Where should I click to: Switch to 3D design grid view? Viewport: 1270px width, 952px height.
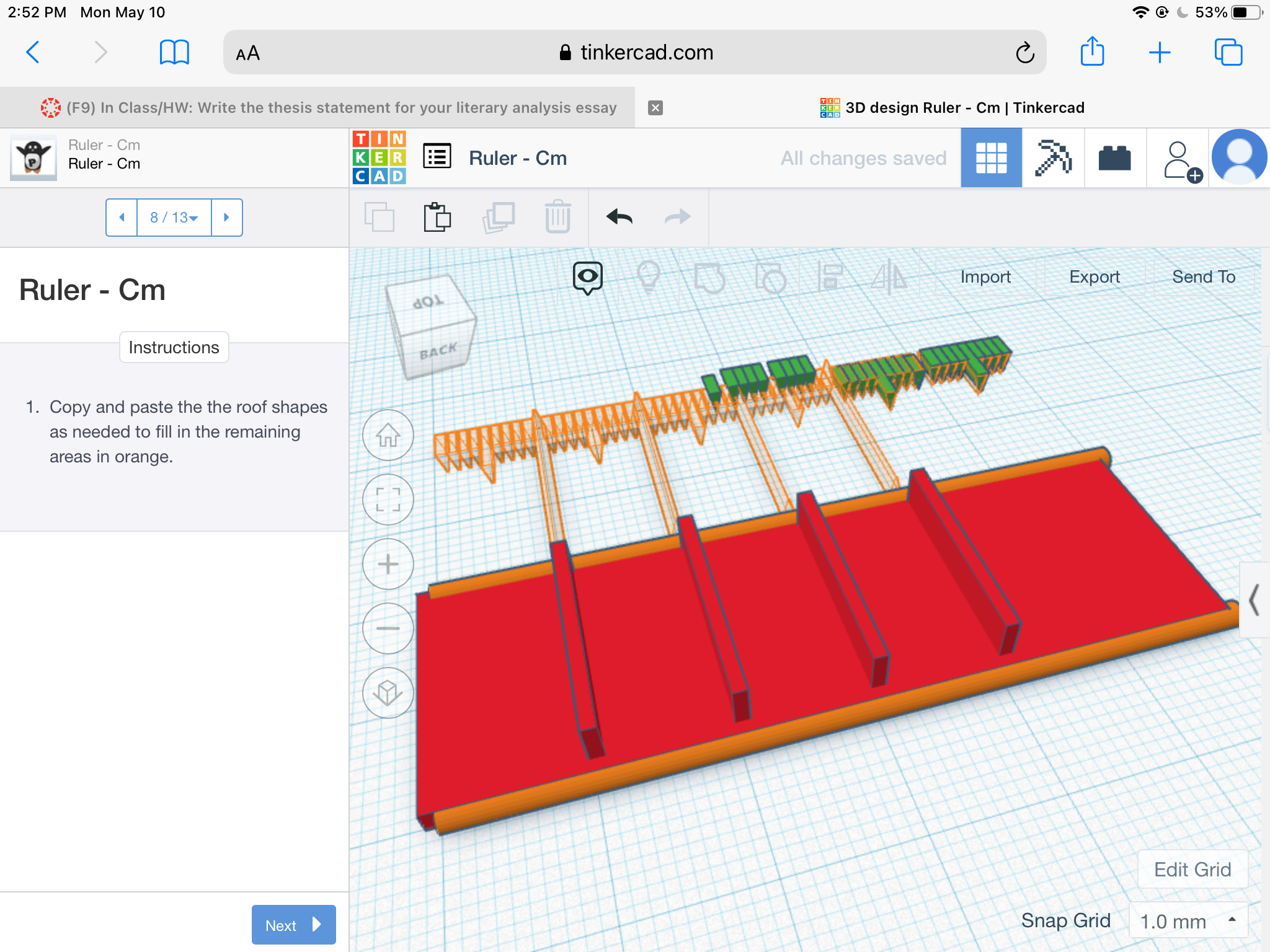pyautogui.click(x=991, y=157)
